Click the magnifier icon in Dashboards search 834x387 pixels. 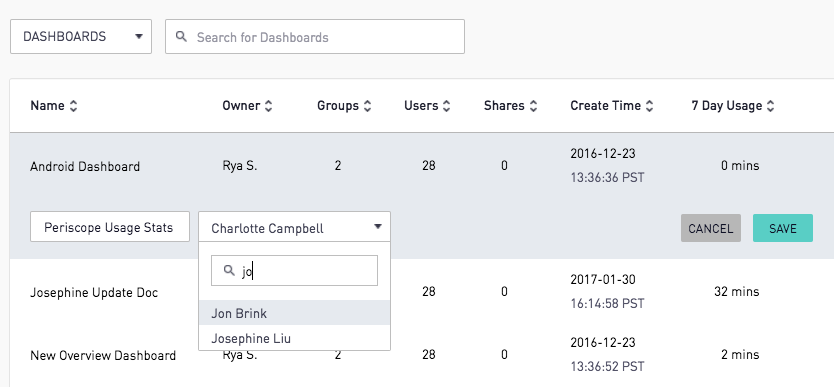pos(181,37)
